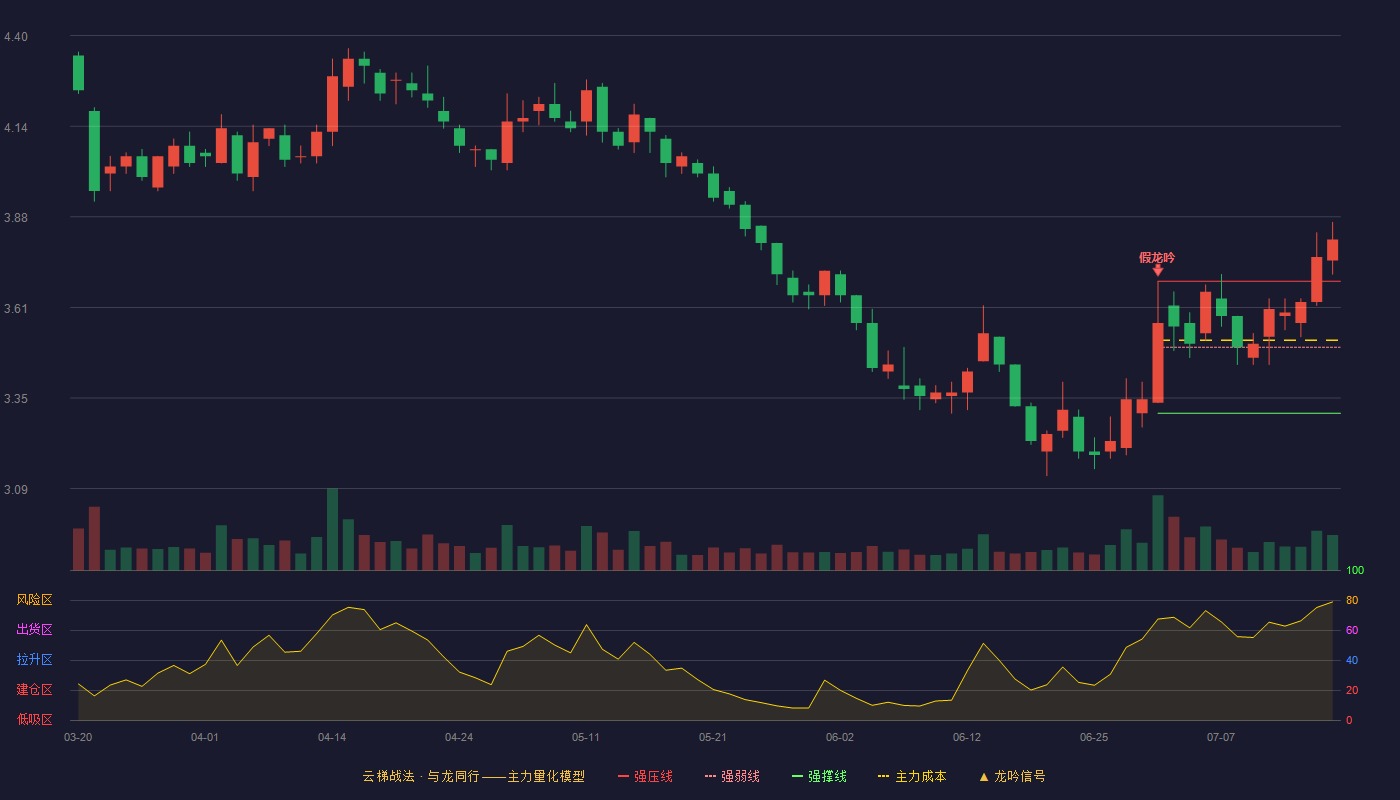Screen dimensions: 1400x800
Task: Click the red arrow under 假龙吟
Action: pyautogui.click(x=1157, y=270)
